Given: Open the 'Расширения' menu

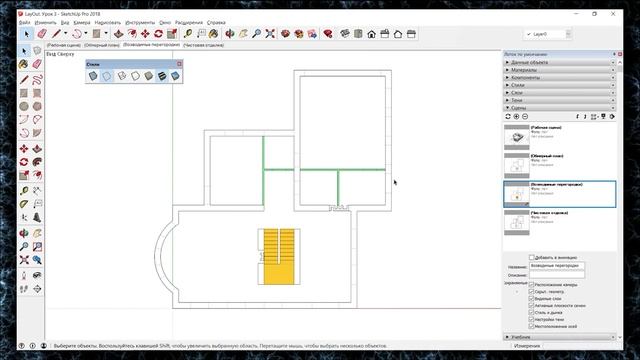Looking at the screenshot, I should click(x=189, y=22).
